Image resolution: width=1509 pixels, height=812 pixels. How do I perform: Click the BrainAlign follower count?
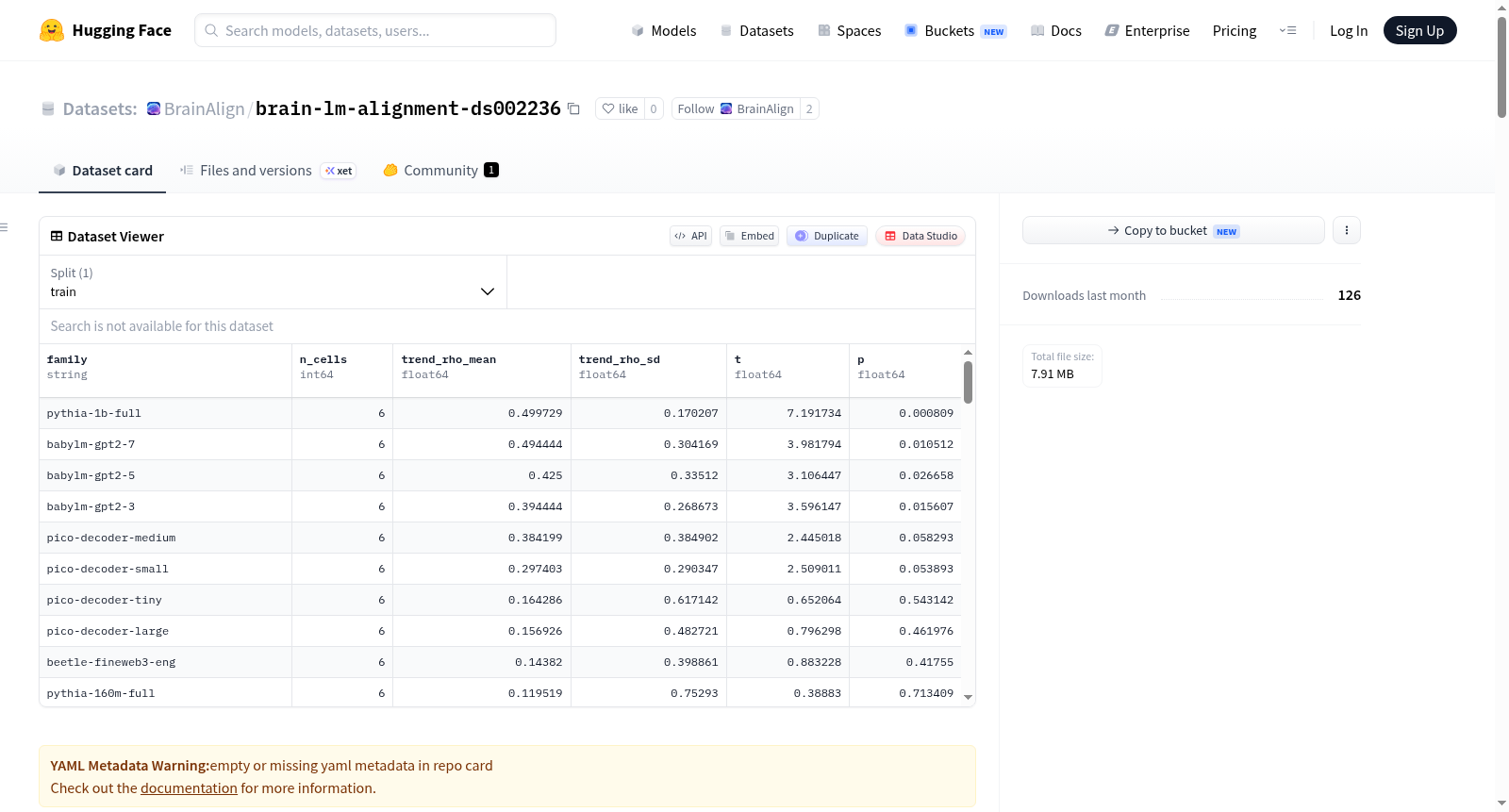[809, 108]
